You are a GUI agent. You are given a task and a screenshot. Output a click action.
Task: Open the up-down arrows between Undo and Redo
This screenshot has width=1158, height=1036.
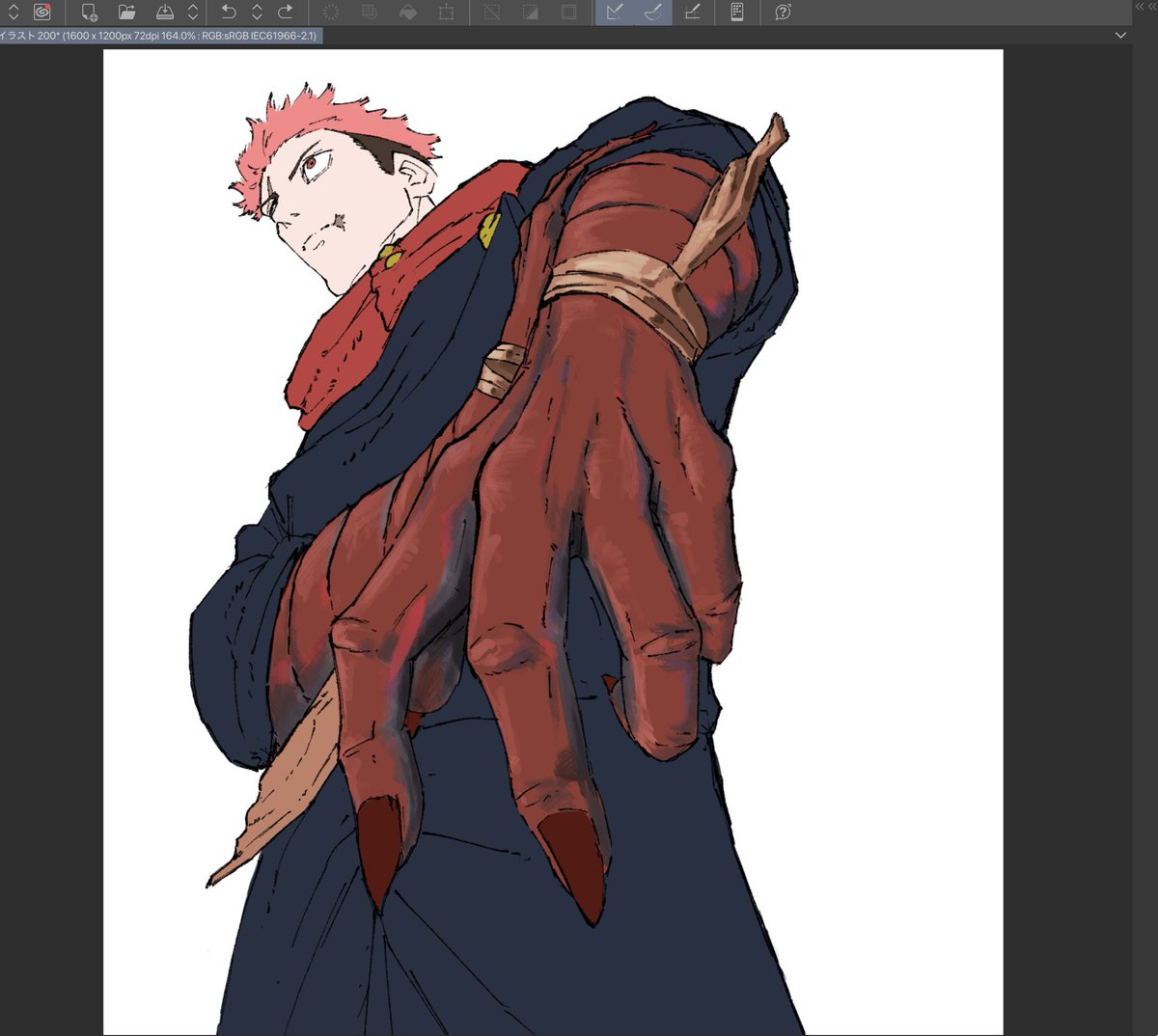[258, 13]
